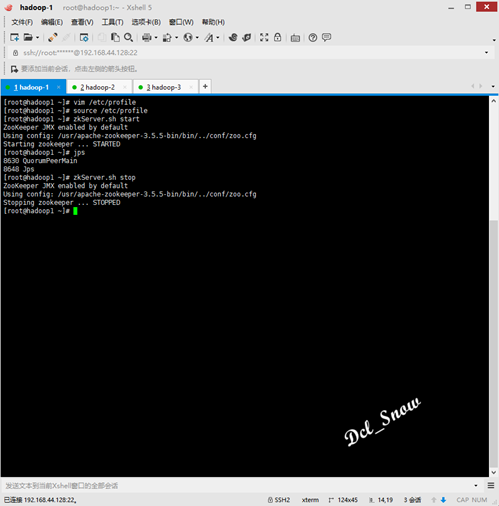
Task: Open the 窗口(W) menu
Action: (x=181, y=22)
